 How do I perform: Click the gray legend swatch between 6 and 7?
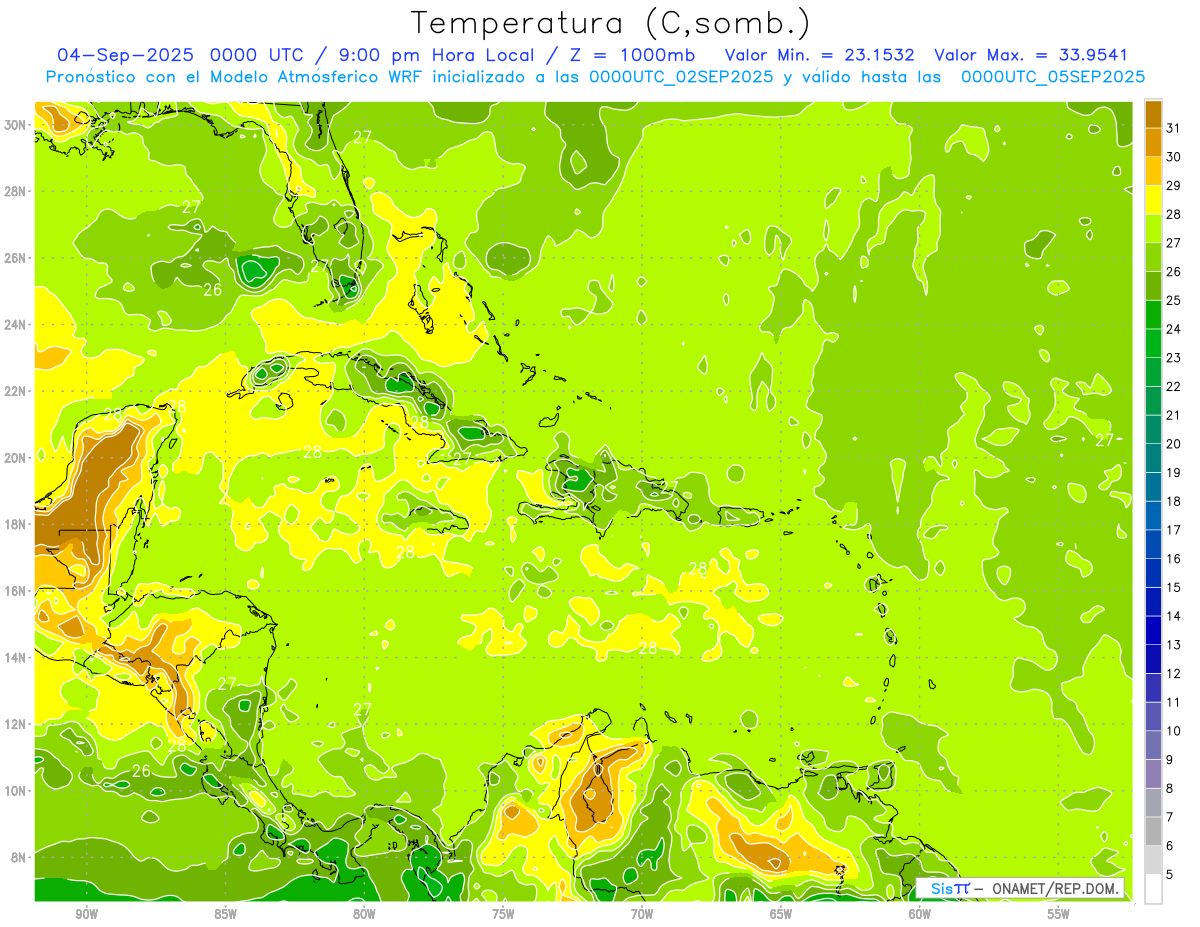[x=1153, y=831]
